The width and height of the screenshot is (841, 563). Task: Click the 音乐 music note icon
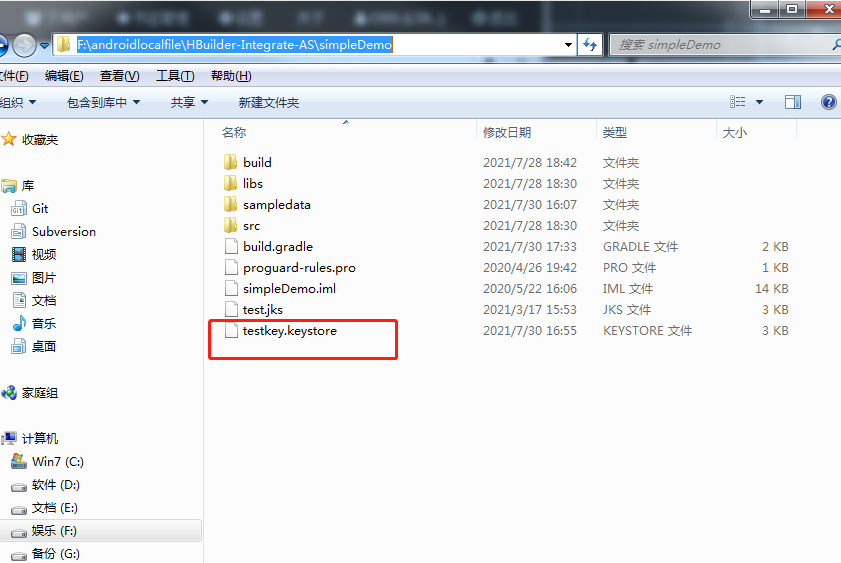pyautogui.click(x=19, y=323)
